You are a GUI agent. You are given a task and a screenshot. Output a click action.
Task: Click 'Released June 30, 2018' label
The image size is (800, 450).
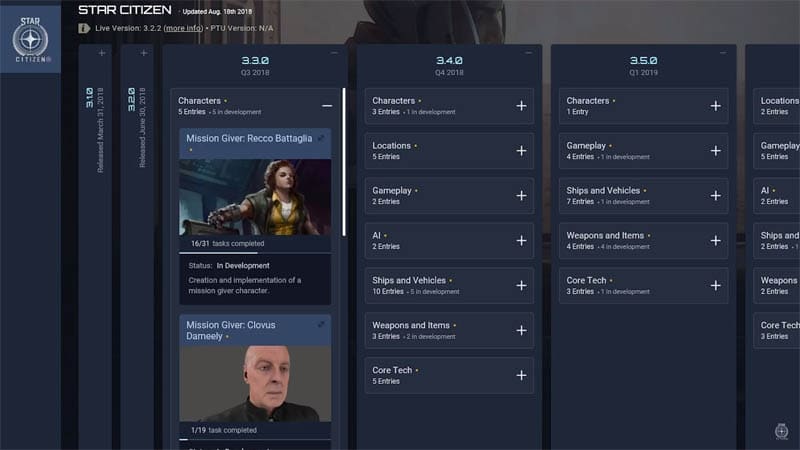coord(142,127)
